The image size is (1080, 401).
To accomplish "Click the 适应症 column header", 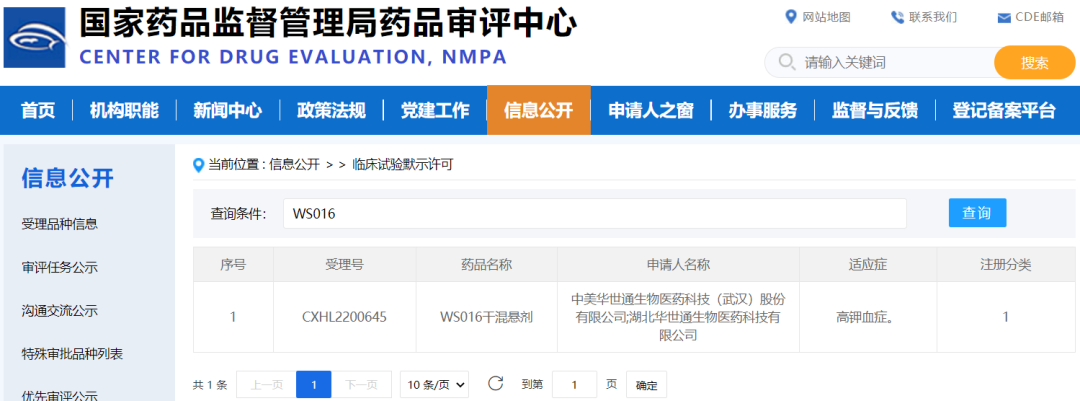I will click(868, 265).
